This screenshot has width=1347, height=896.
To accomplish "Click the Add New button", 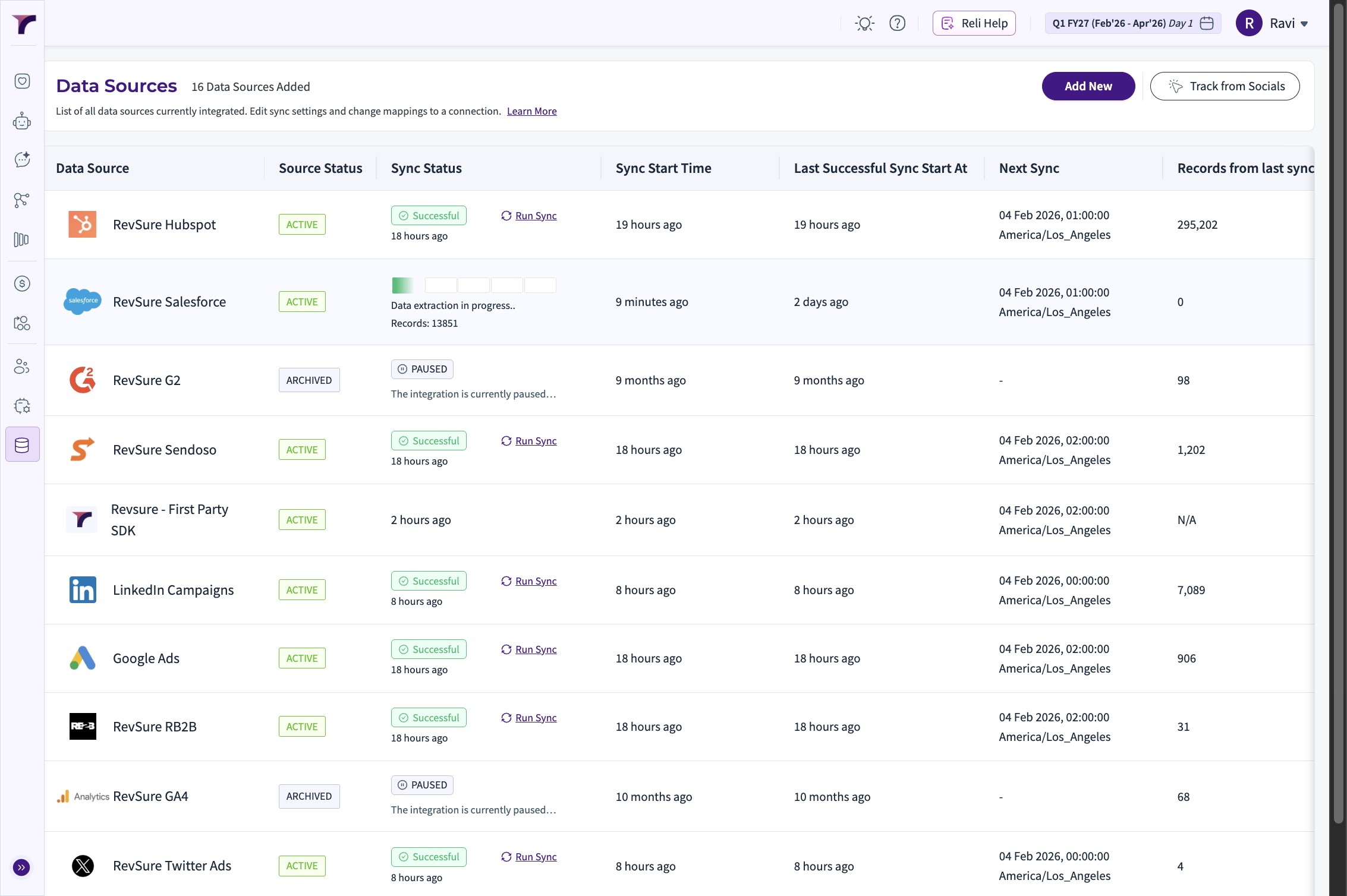I will click(x=1088, y=86).
